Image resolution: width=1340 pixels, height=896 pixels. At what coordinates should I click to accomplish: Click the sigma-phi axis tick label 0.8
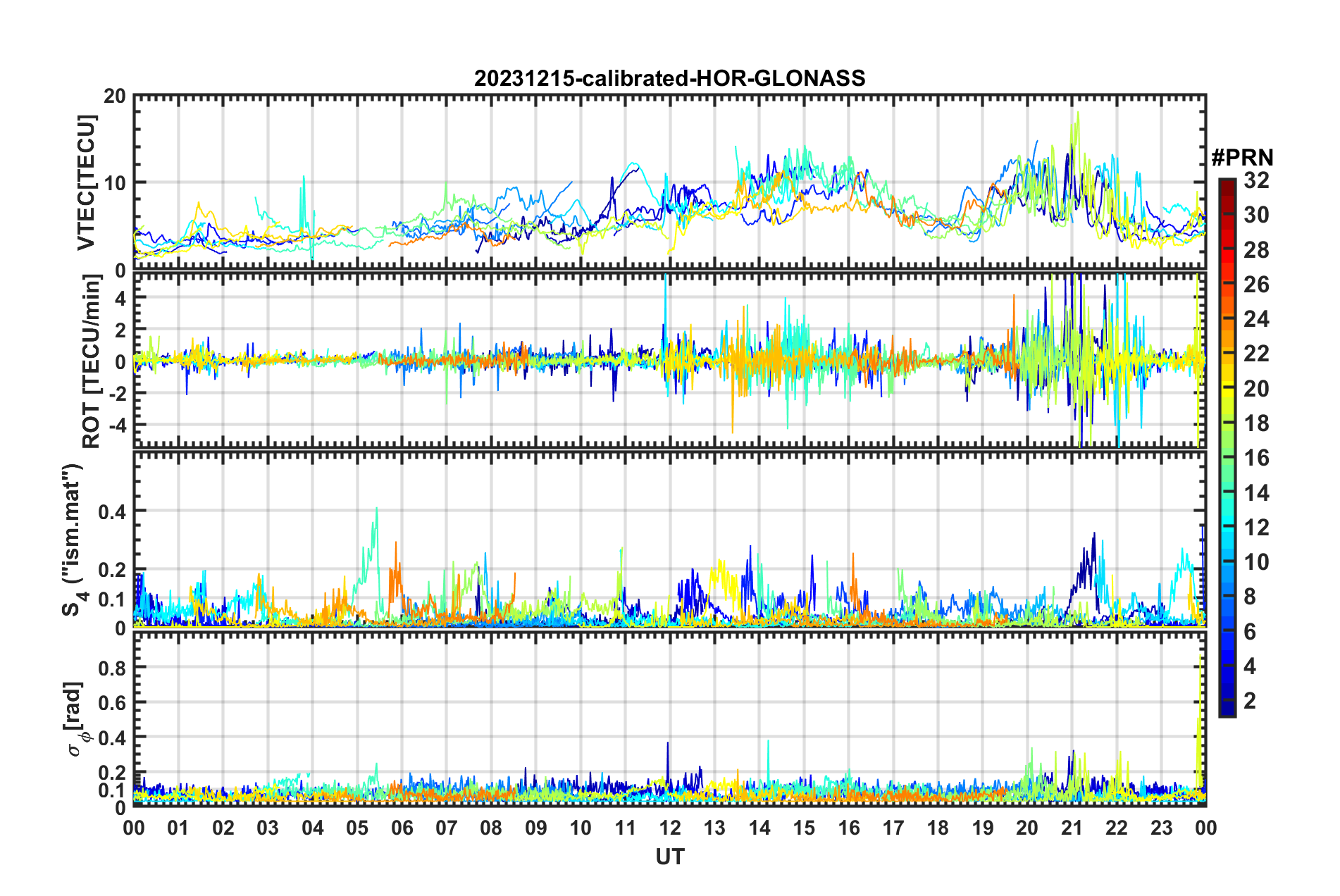(113, 668)
